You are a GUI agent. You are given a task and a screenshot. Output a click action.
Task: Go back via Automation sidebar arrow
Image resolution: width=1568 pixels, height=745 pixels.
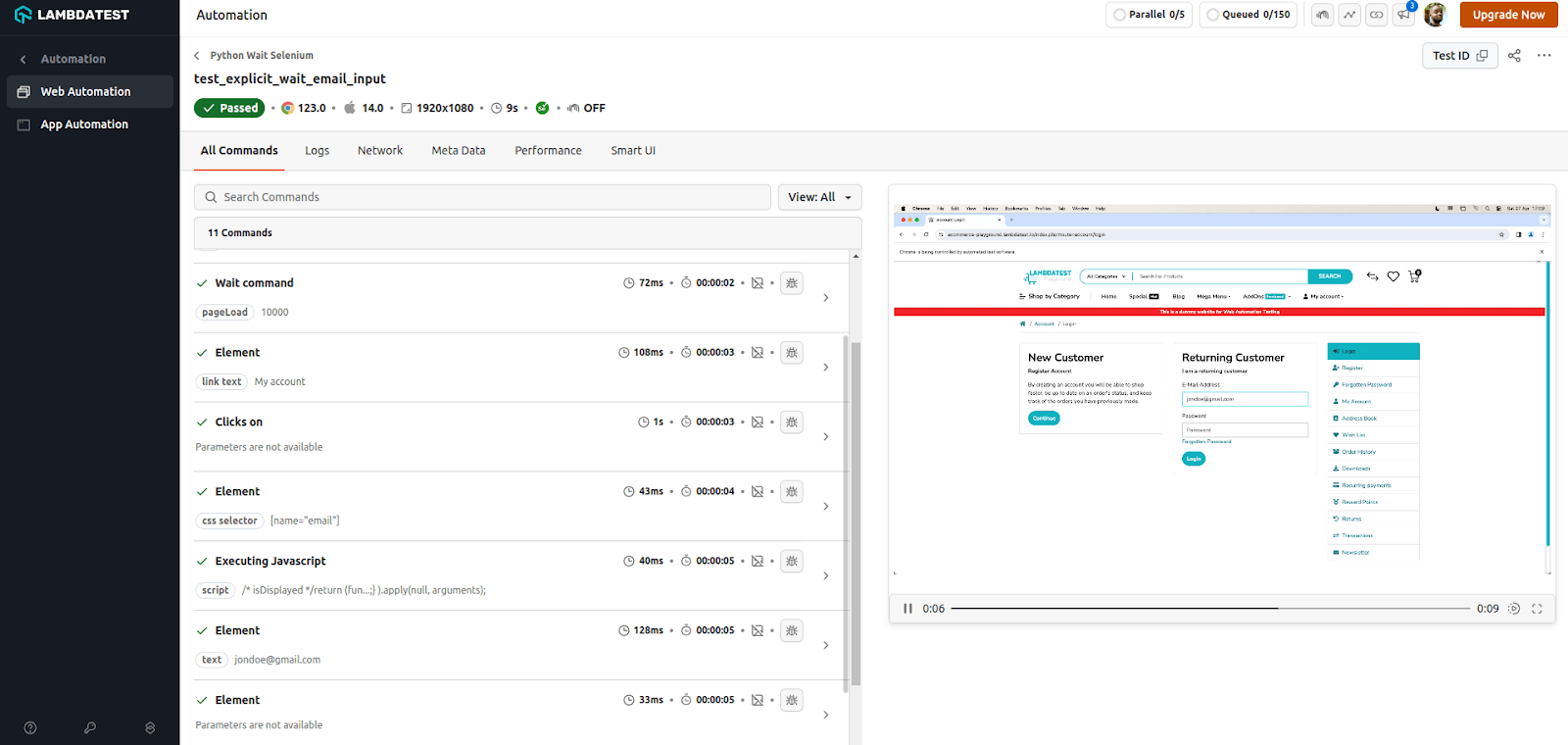point(24,59)
